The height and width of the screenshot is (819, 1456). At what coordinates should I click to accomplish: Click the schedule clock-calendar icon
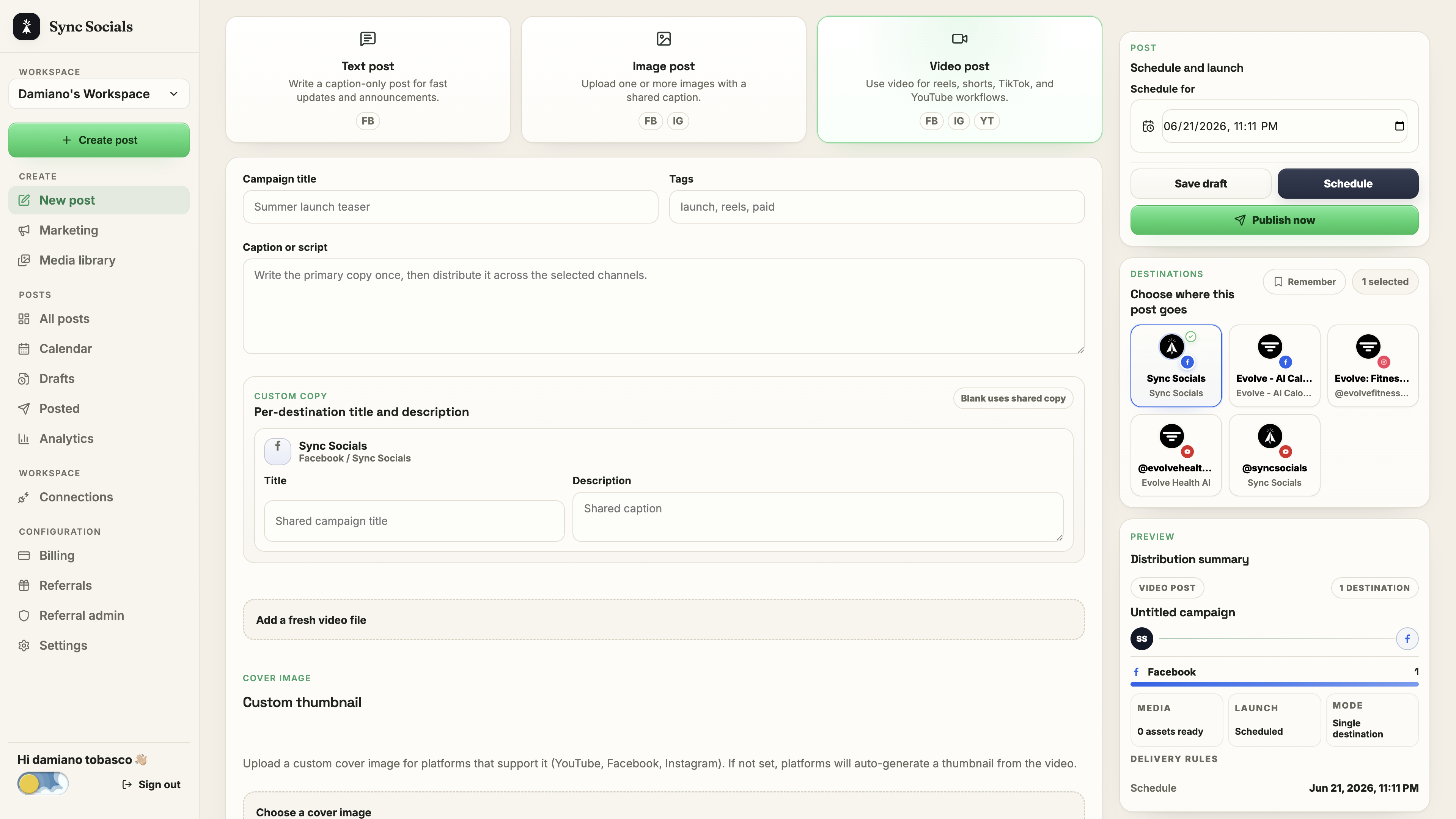pos(1148,126)
